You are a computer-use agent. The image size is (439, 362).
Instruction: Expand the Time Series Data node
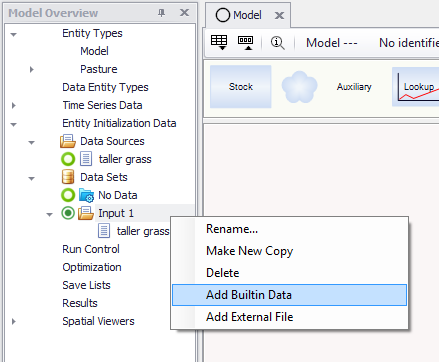(14, 105)
